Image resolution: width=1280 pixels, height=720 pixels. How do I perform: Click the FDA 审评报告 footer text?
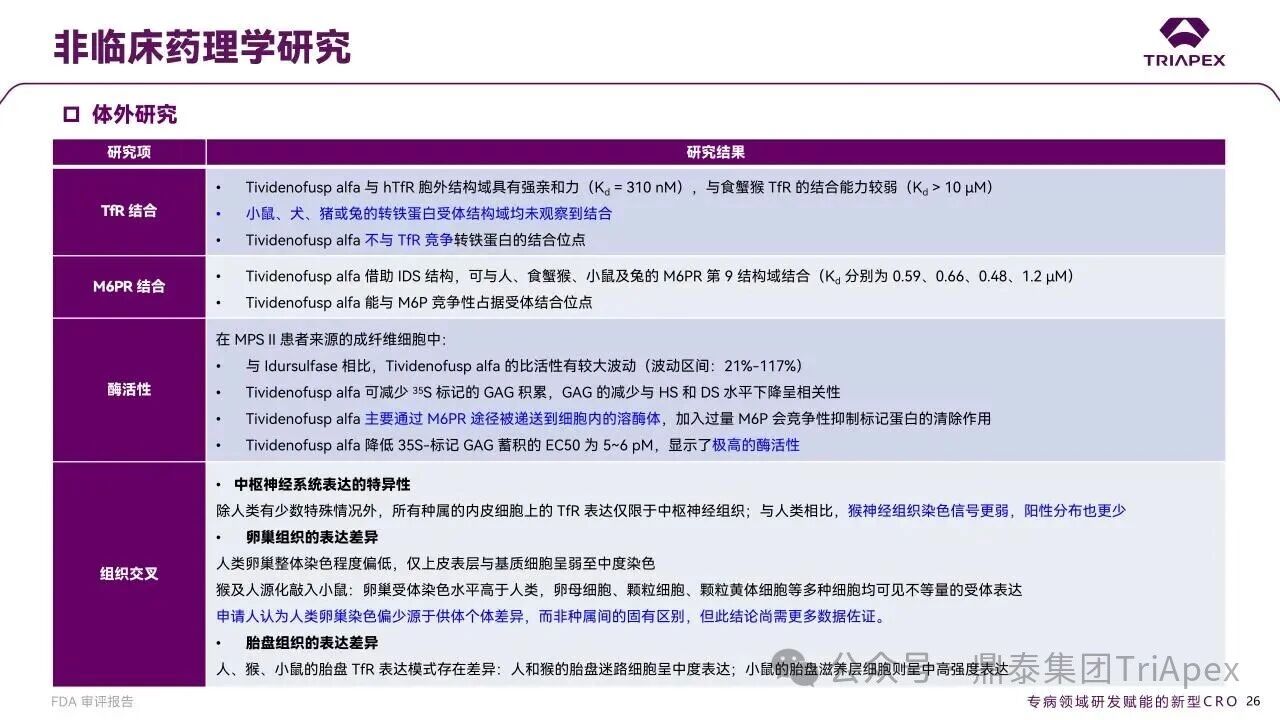[x=92, y=702]
